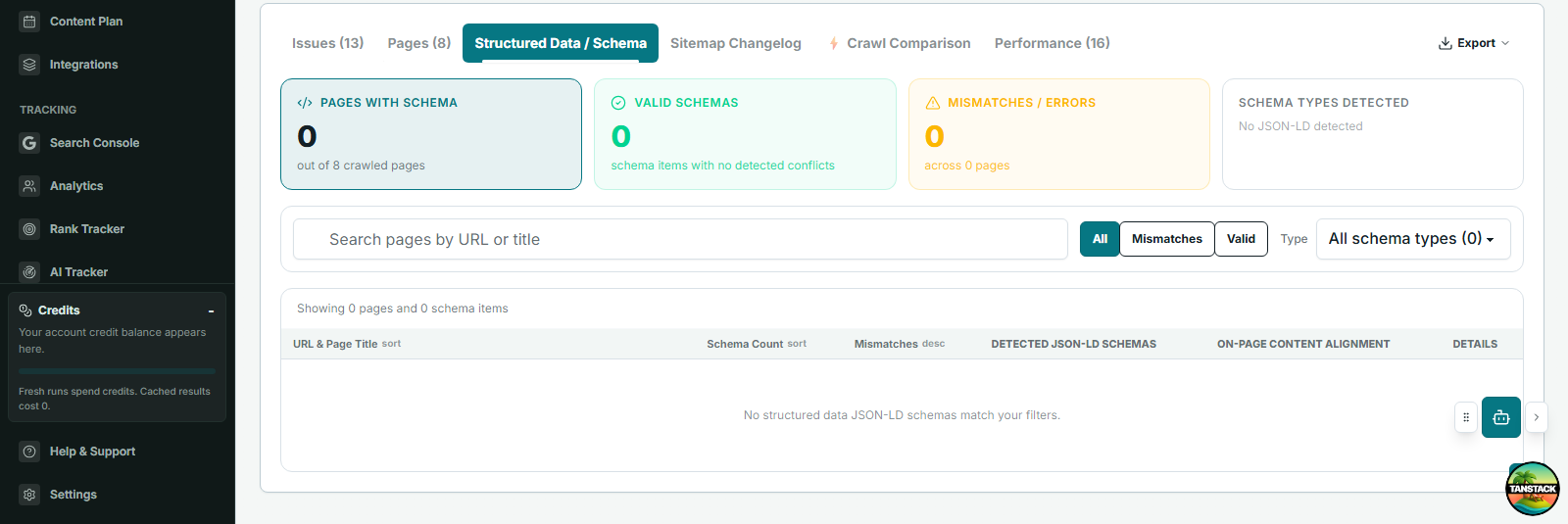1568x524 pixels.
Task: Click the credits balance progress bar
Action: tap(117, 371)
